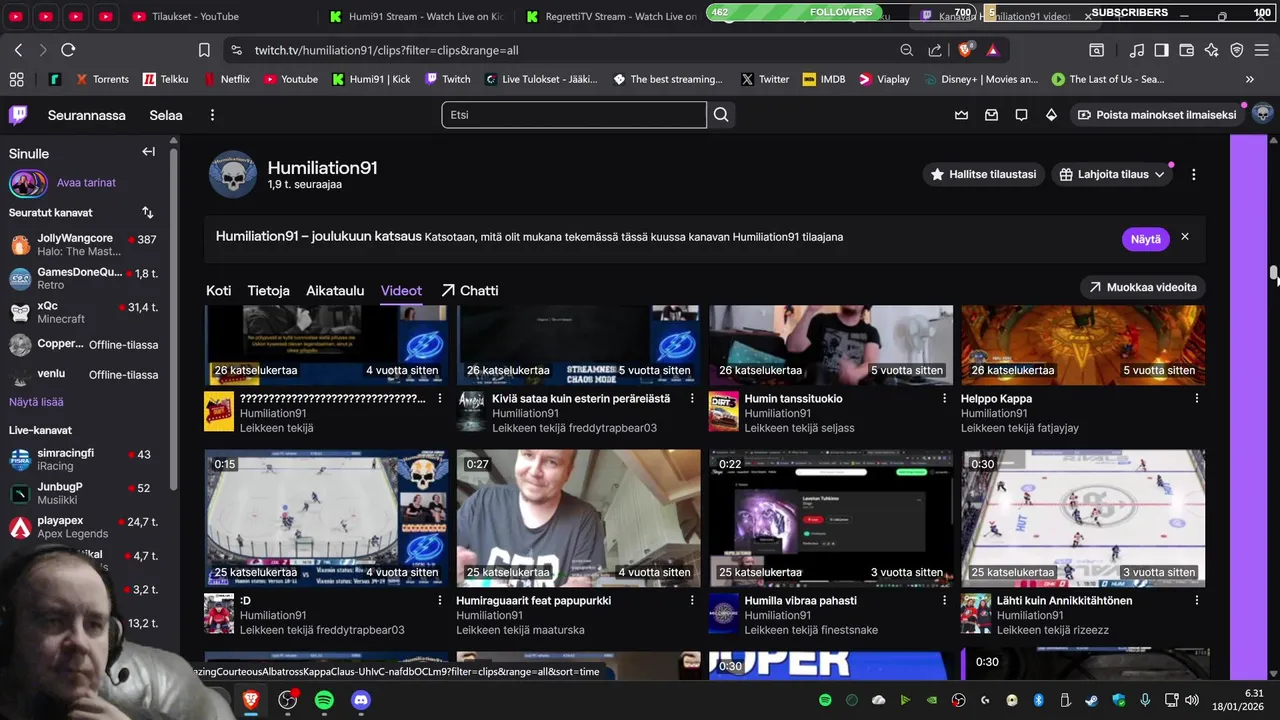Open Discord from taskbar

361,700
